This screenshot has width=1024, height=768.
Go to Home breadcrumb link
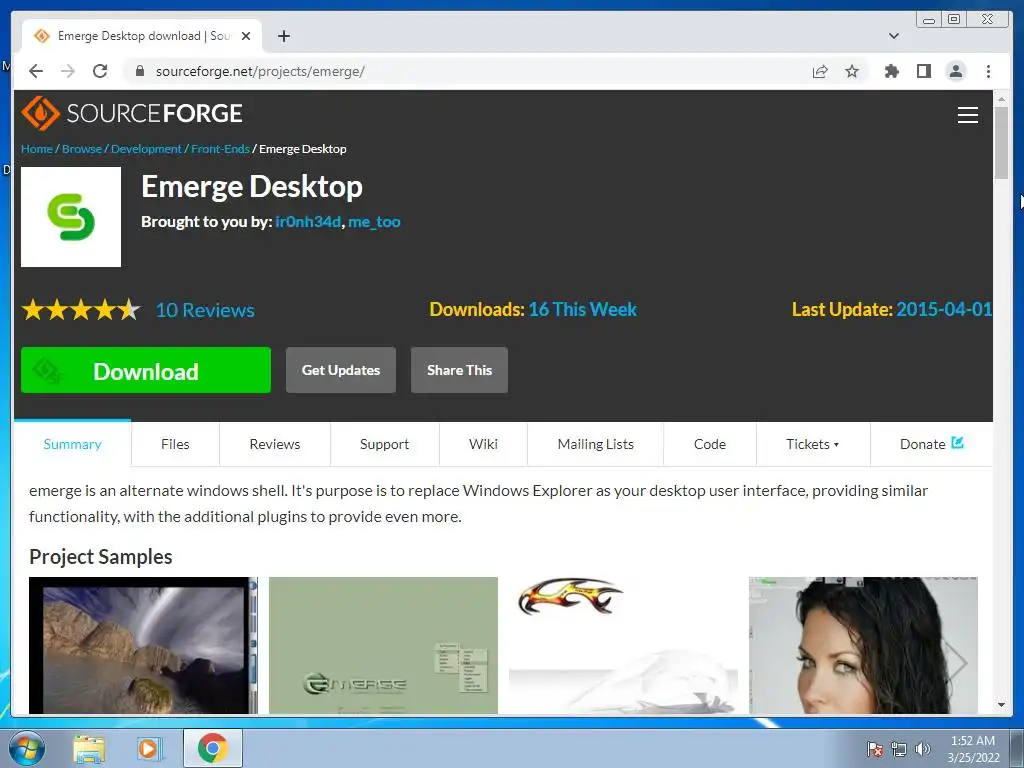coord(37,149)
